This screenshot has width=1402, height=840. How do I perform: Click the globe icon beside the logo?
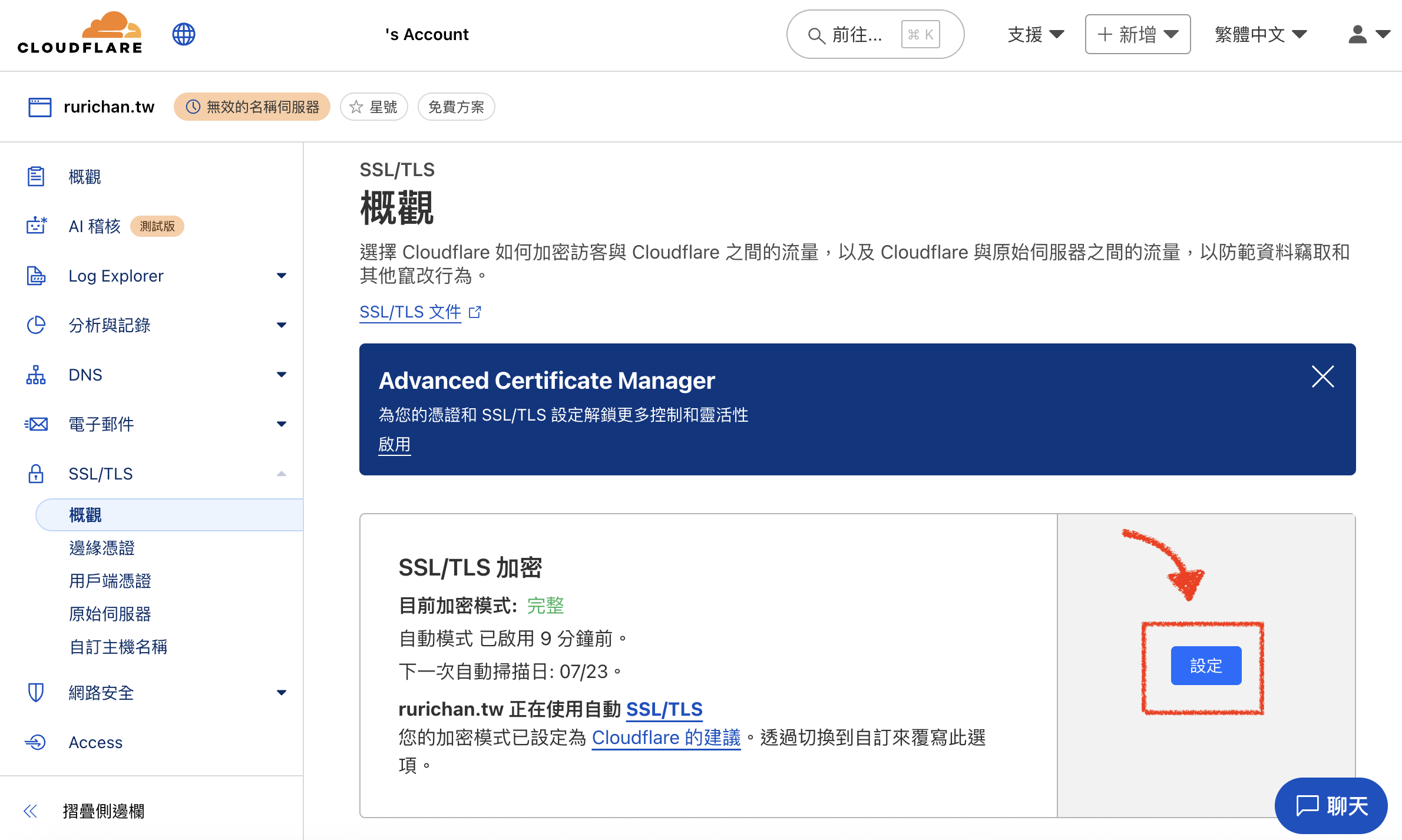pyautogui.click(x=184, y=34)
